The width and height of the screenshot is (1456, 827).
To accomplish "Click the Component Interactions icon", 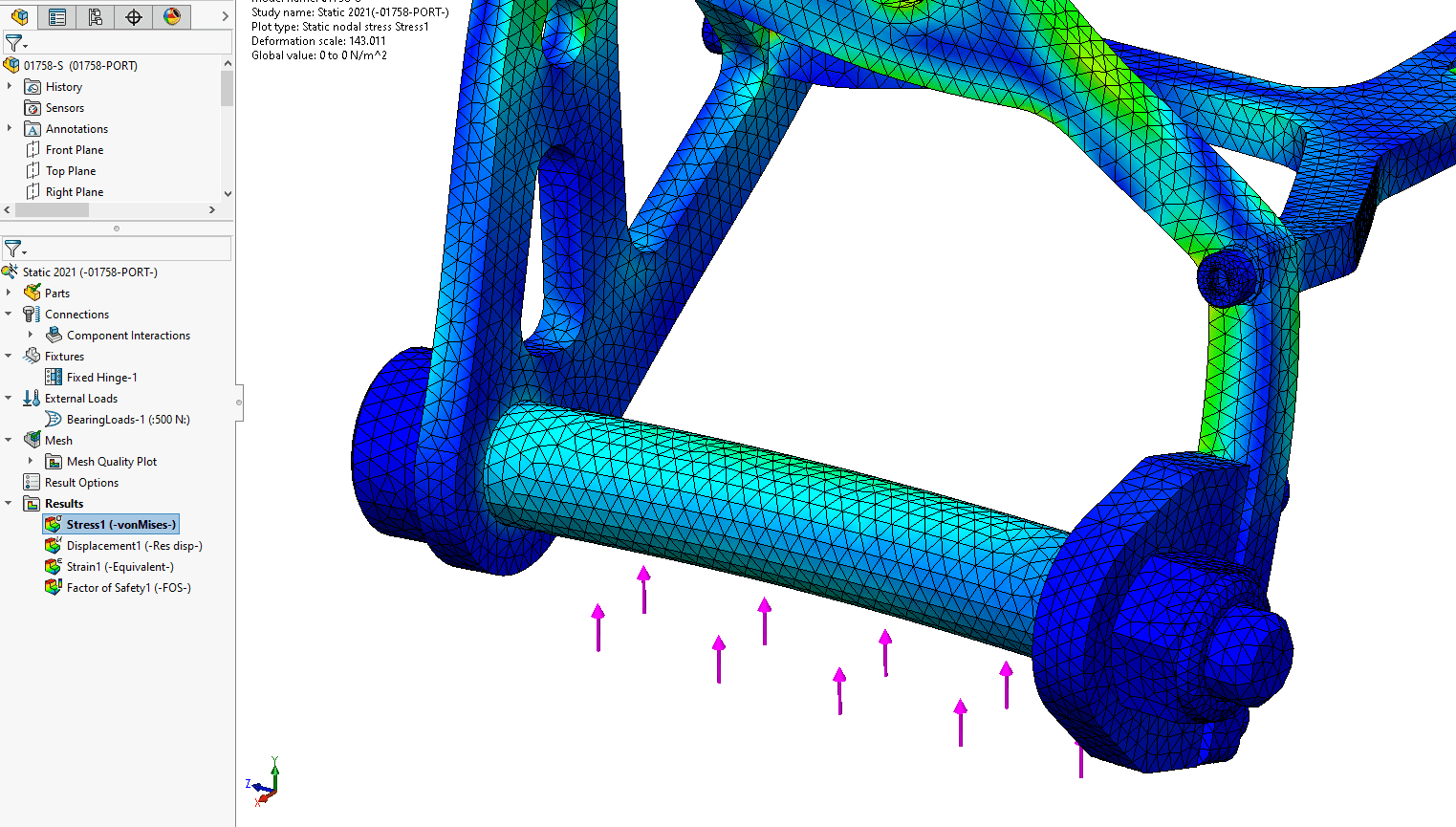I will click(54, 335).
